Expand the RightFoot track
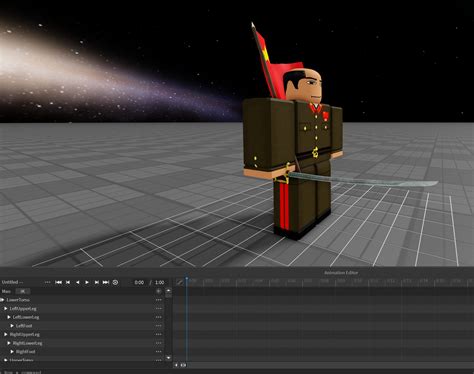 click(x=12, y=351)
